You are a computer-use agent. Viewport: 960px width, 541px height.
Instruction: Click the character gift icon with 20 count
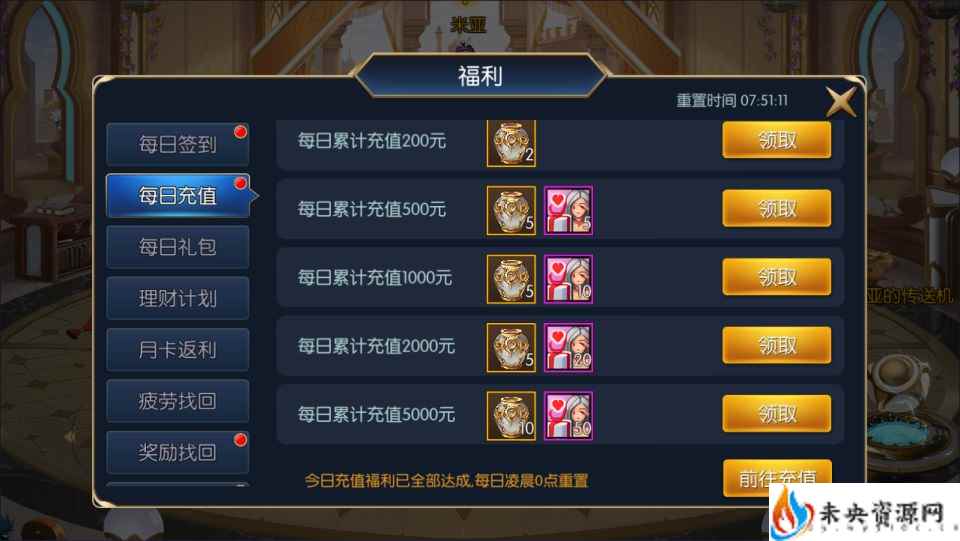click(x=568, y=348)
